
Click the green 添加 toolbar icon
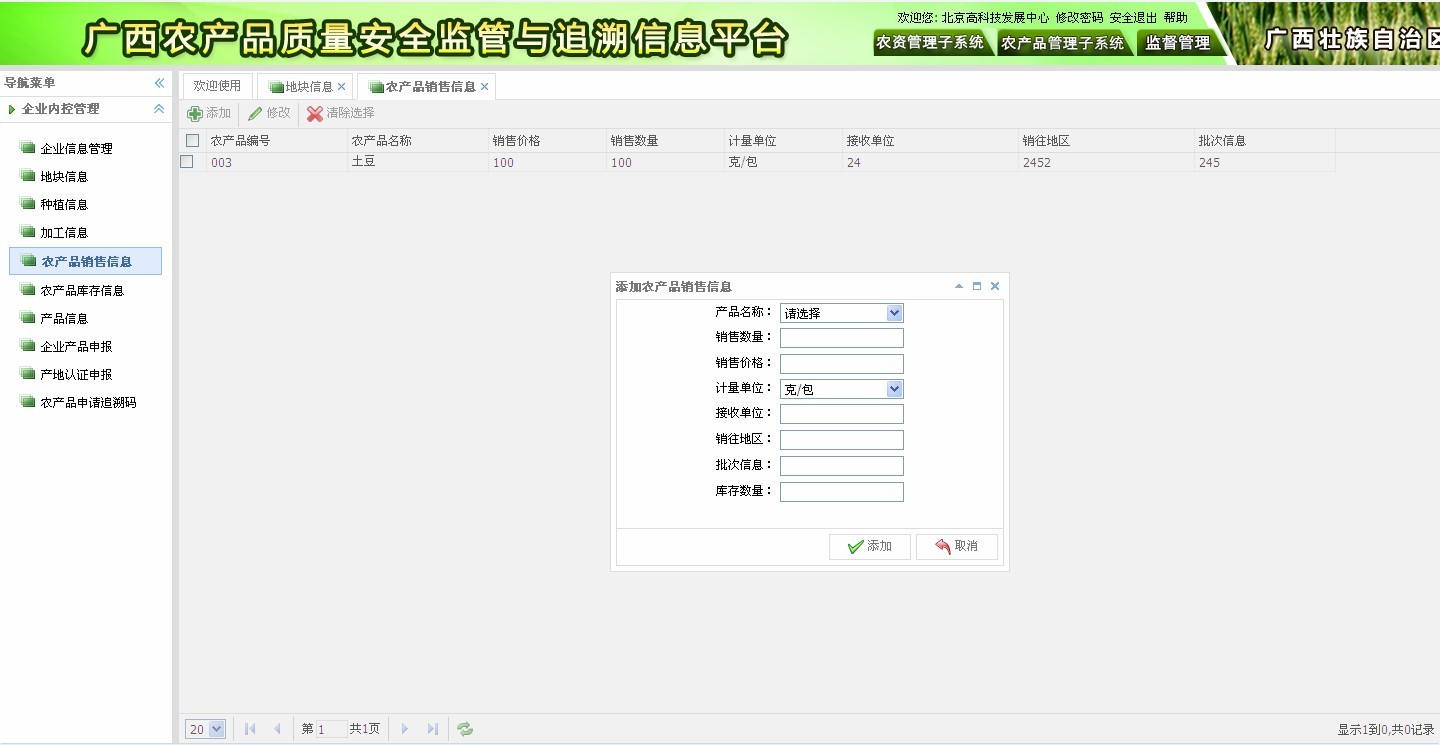click(x=196, y=114)
